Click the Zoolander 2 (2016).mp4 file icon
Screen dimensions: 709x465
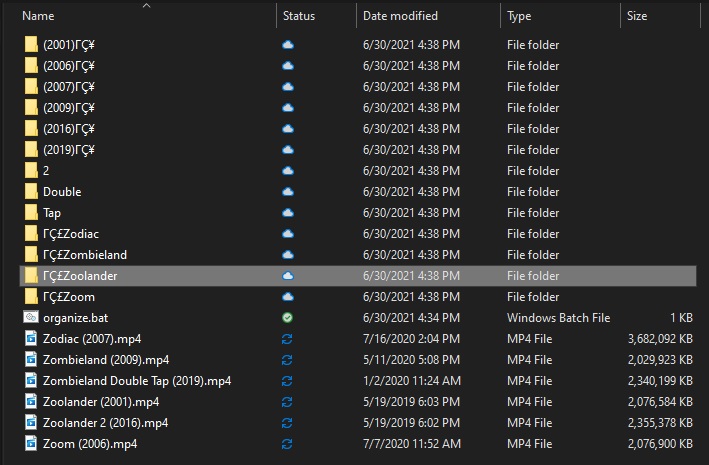click(31, 422)
